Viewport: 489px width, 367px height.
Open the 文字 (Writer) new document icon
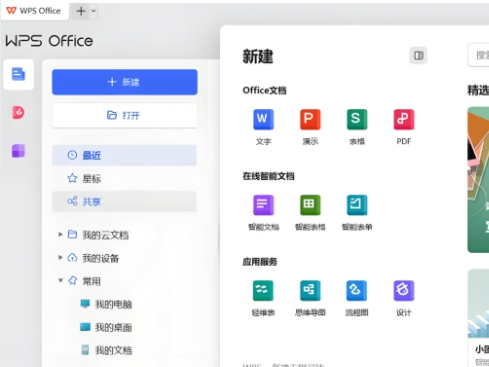pos(263,119)
